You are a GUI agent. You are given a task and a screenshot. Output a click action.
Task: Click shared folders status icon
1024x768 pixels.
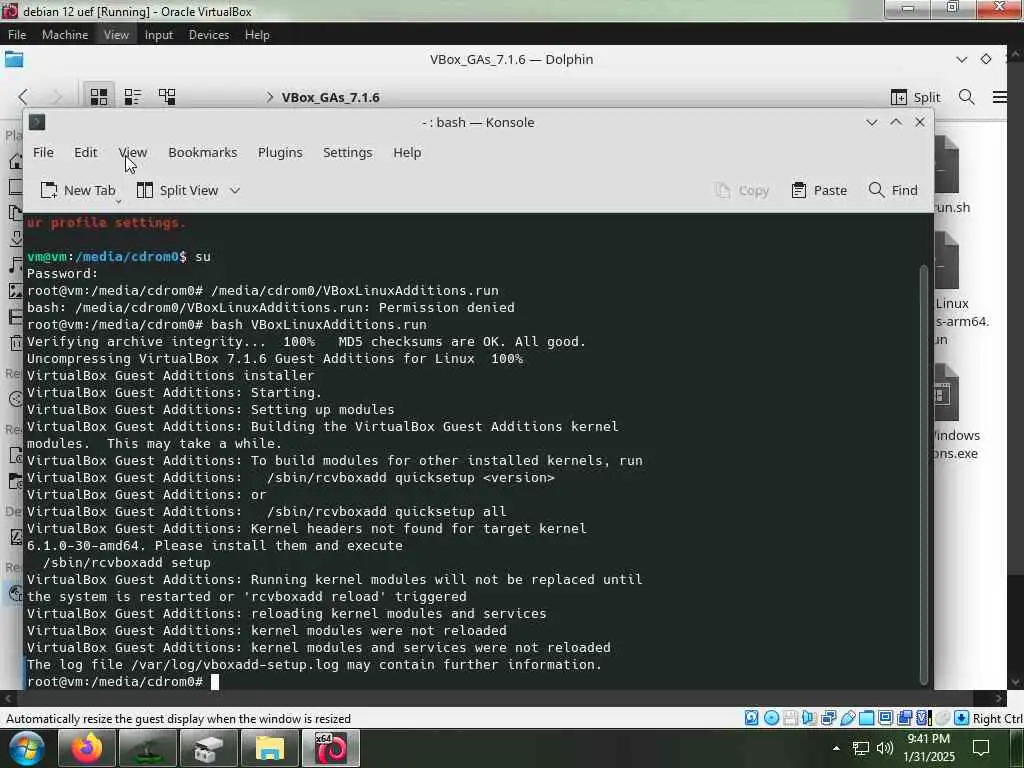pos(867,718)
